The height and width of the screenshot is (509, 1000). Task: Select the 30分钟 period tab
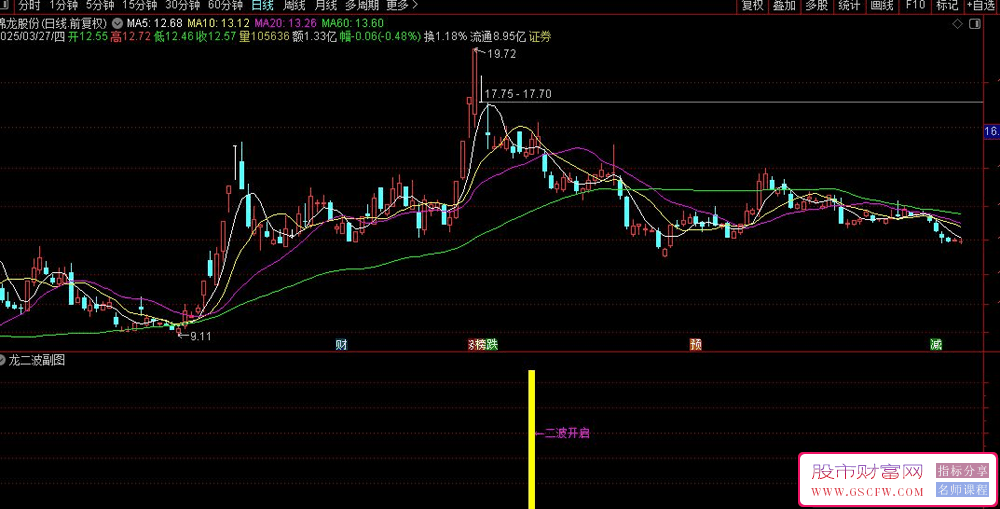182,6
